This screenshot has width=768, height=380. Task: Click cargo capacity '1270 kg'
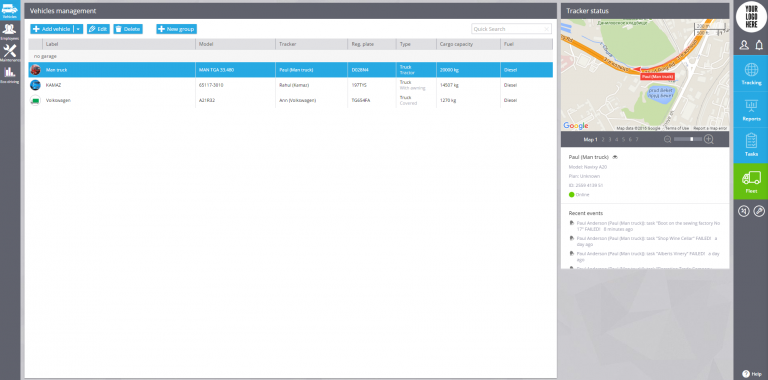pos(448,100)
